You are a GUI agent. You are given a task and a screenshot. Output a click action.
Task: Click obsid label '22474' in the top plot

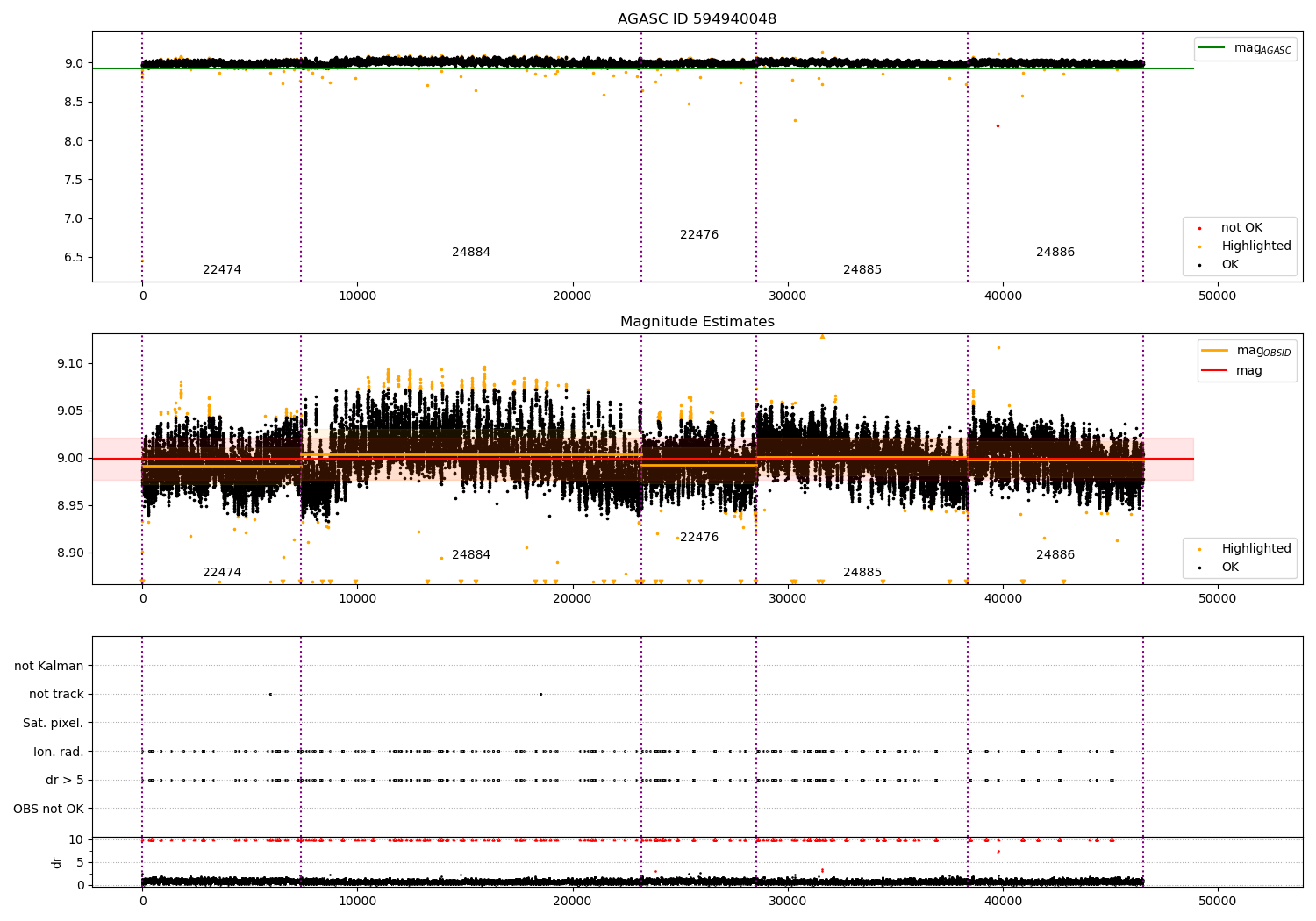pos(222,270)
